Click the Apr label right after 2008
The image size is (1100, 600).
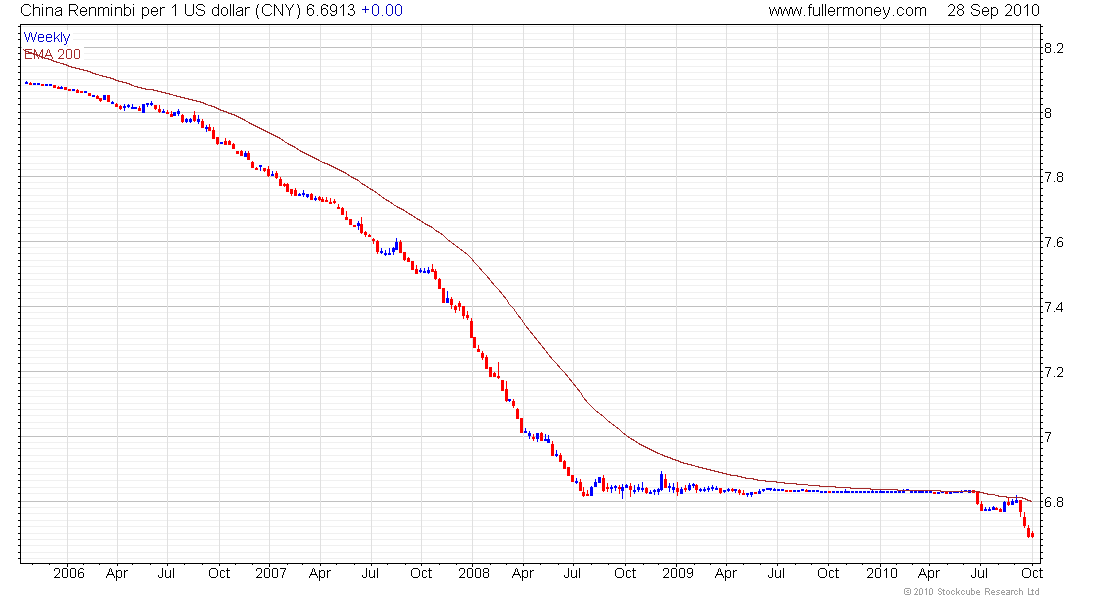(523, 573)
